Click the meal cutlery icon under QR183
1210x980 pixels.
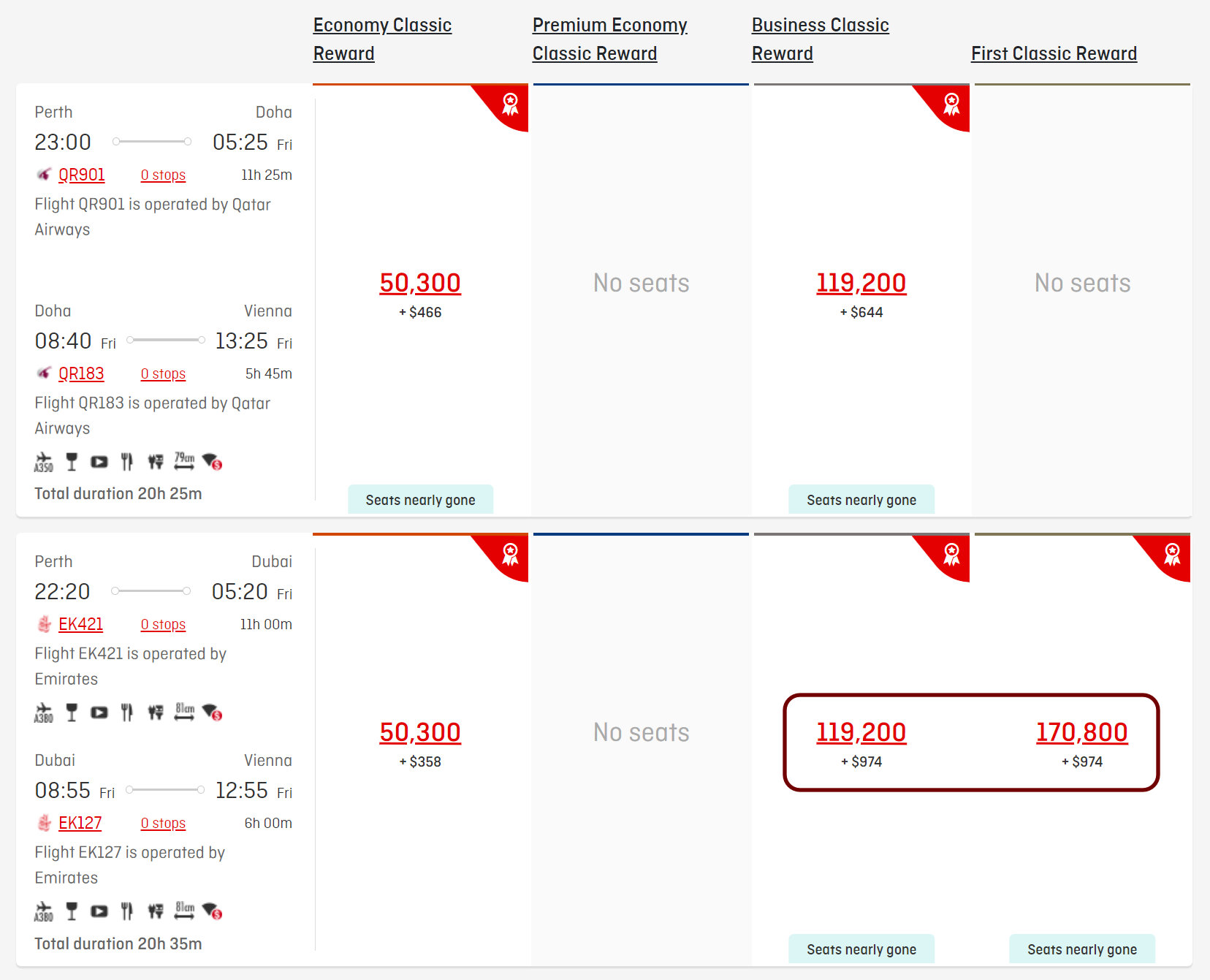pos(127,462)
